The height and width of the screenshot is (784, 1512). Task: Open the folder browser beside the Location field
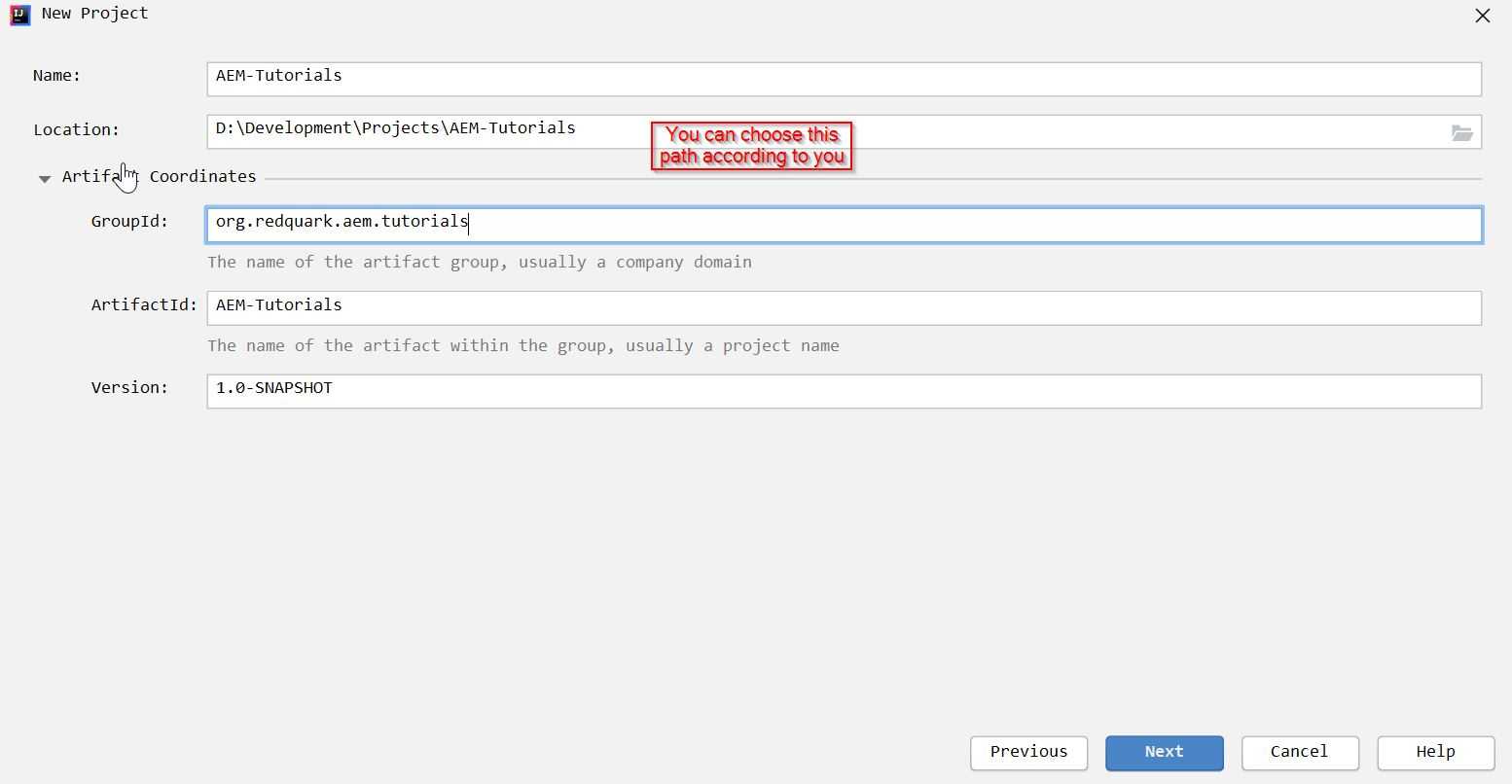coord(1461,133)
